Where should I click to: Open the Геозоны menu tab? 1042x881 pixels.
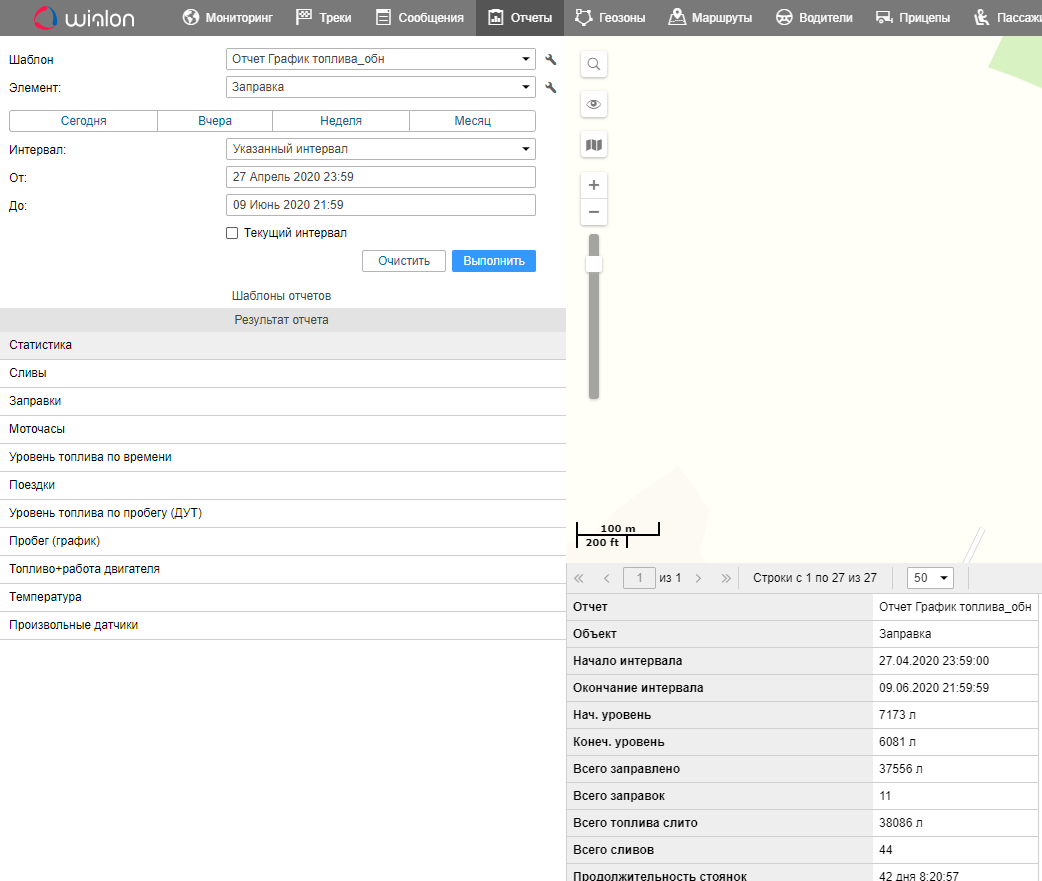click(x=610, y=18)
